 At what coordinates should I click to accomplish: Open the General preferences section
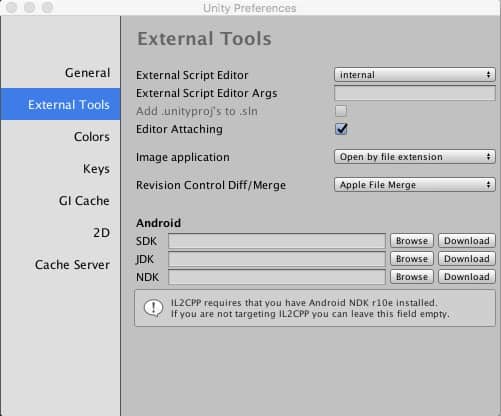tap(87, 73)
